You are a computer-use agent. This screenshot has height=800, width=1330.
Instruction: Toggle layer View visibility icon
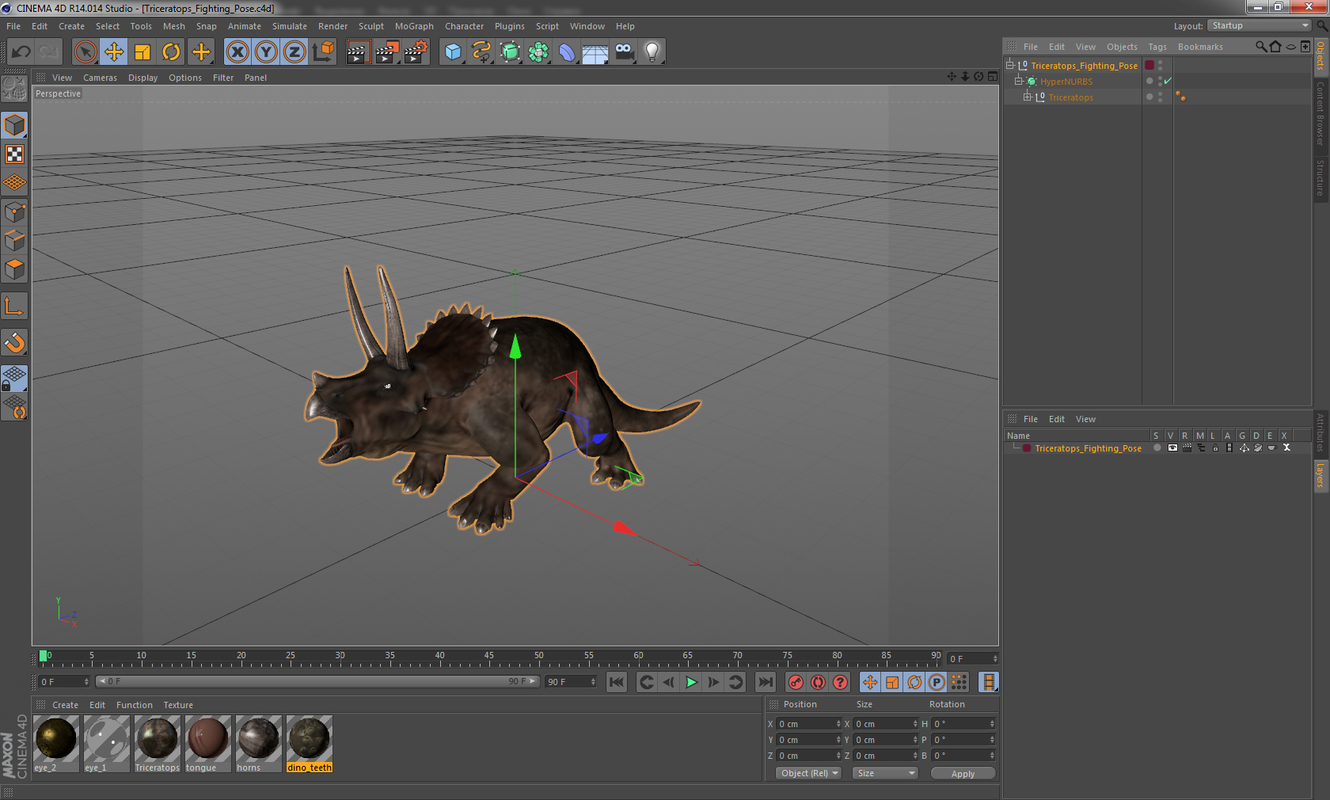(x=1172, y=448)
